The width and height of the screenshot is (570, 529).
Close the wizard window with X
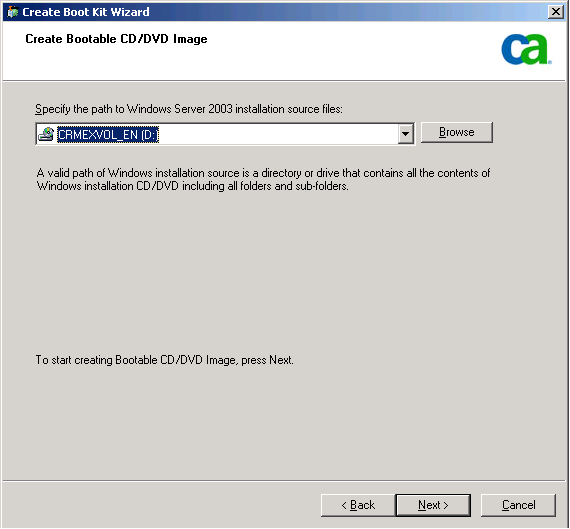click(x=556, y=12)
